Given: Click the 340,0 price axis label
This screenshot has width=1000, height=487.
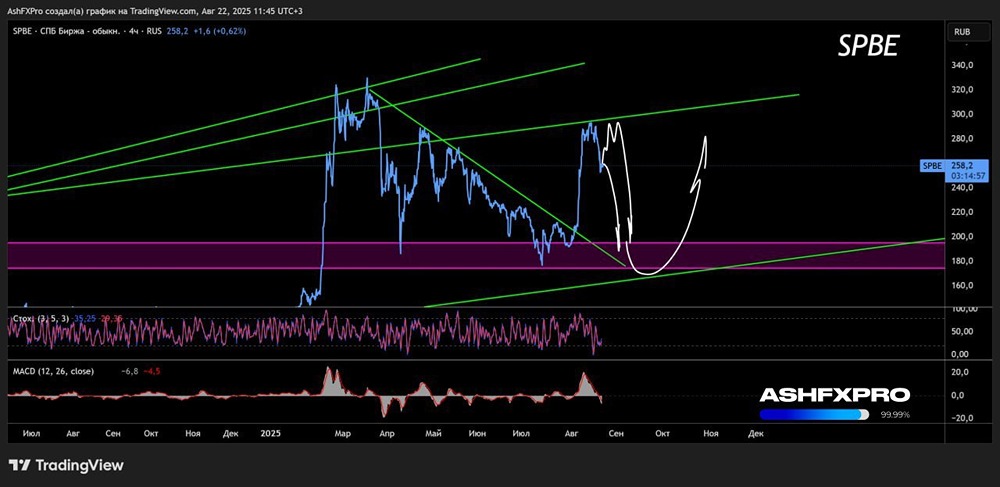Looking at the screenshot, I should tap(962, 65).
